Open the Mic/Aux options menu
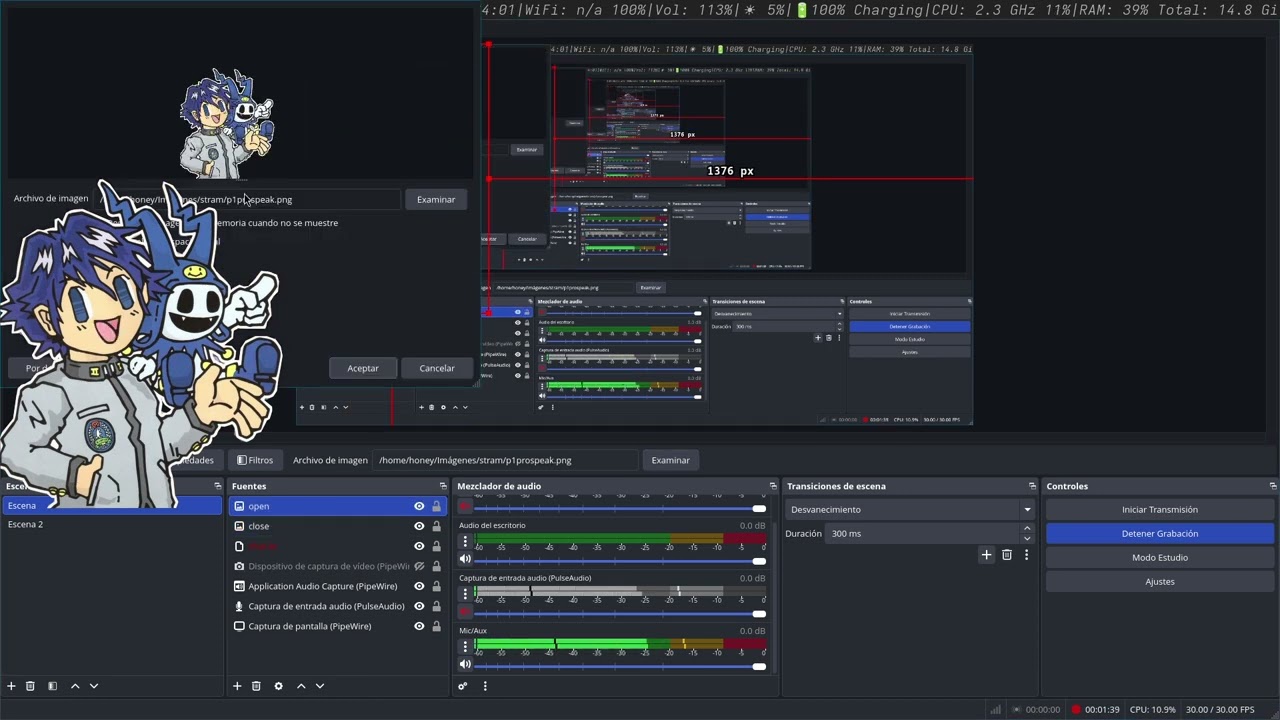 click(x=465, y=648)
